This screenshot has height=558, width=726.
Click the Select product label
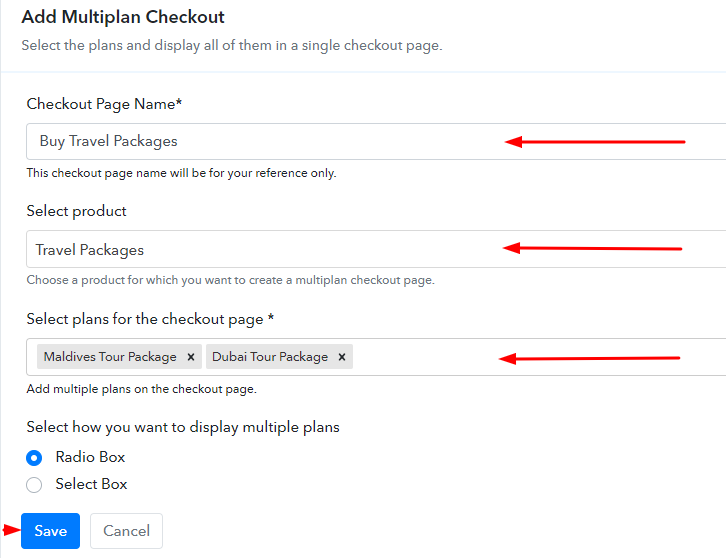(x=76, y=211)
